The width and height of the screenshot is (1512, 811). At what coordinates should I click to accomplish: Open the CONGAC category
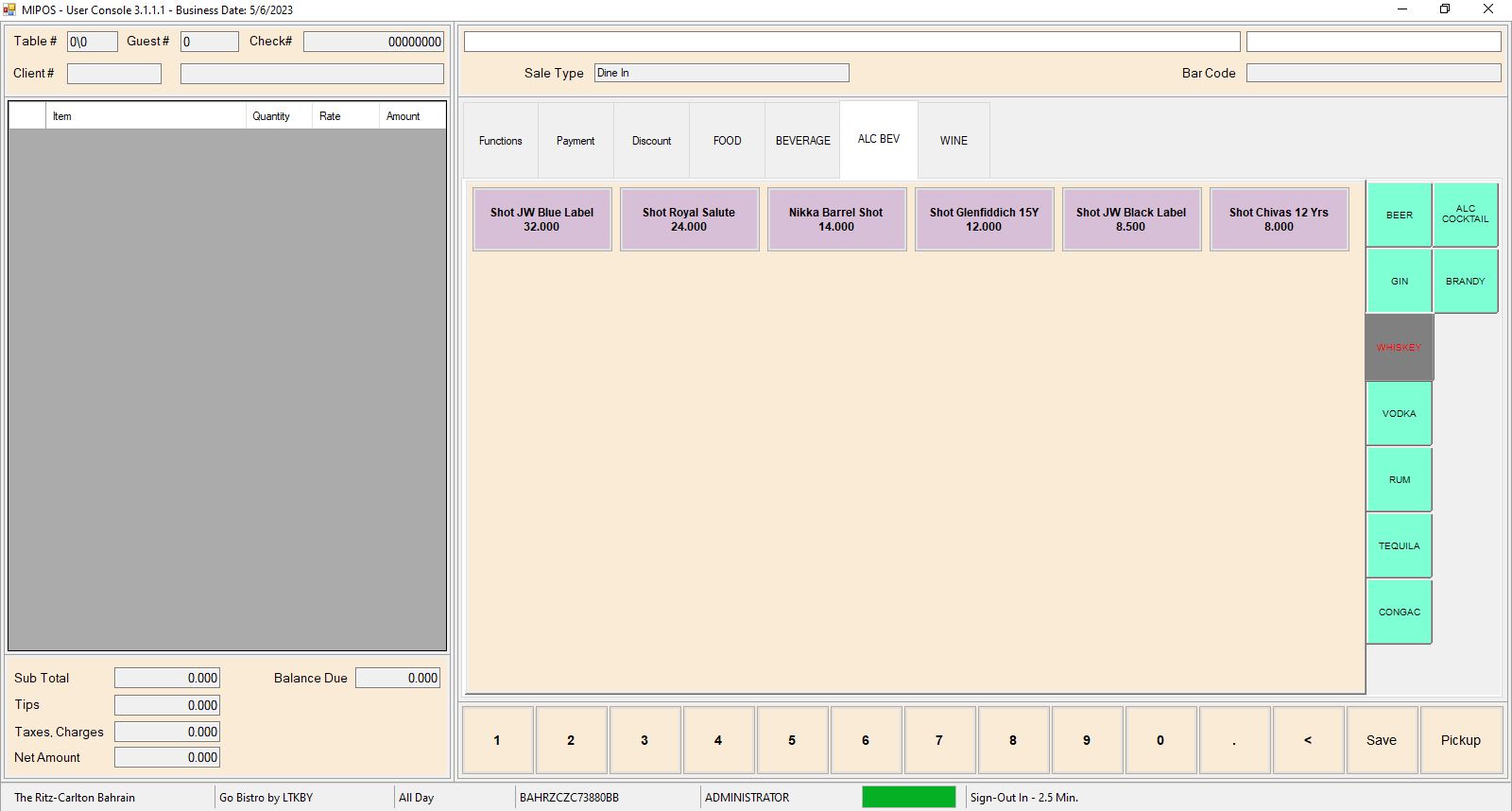[x=1399, y=612]
